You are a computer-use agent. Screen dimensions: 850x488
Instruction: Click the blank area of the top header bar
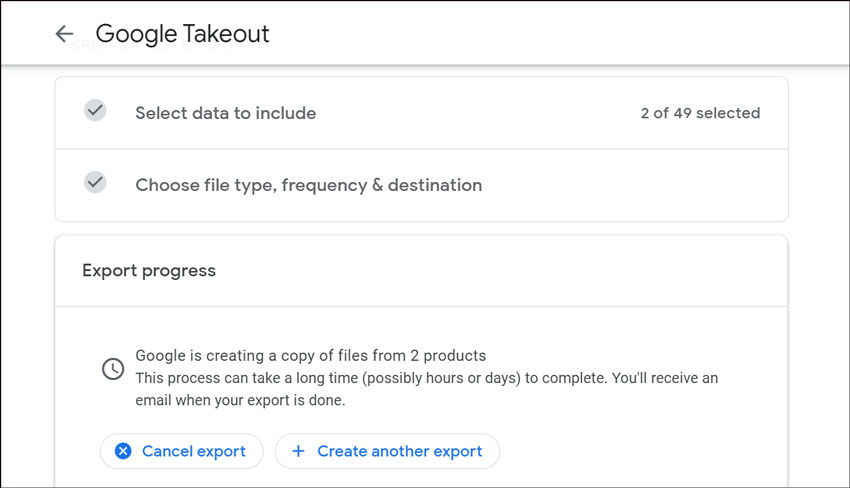point(560,34)
